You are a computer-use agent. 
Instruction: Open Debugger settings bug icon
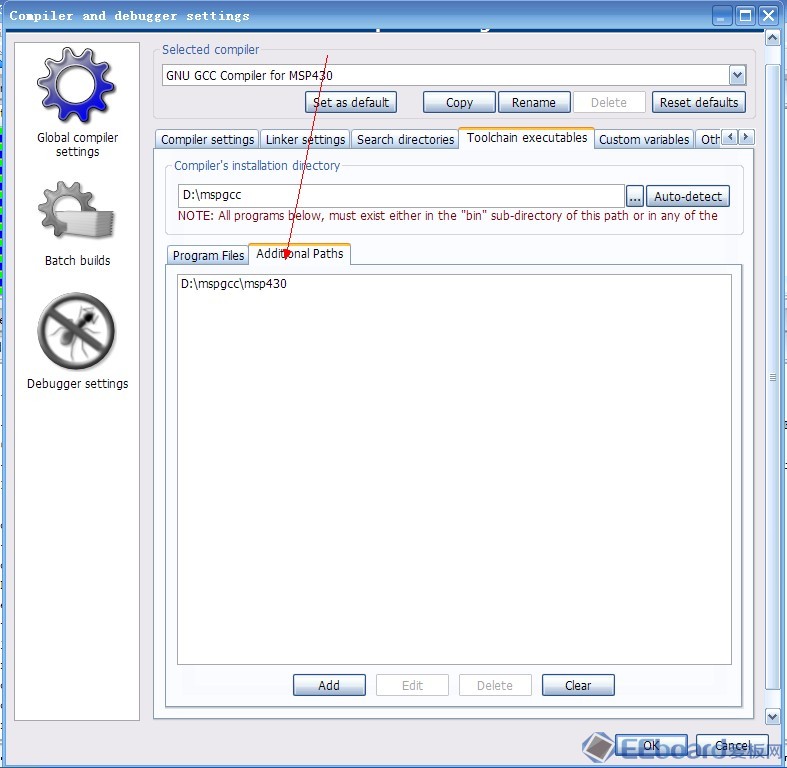pos(77,331)
